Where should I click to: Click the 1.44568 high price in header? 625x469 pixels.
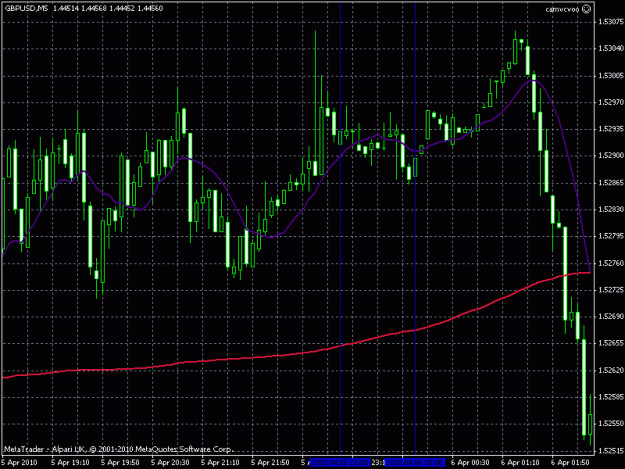pyautogui.click(x=94, y=8)
